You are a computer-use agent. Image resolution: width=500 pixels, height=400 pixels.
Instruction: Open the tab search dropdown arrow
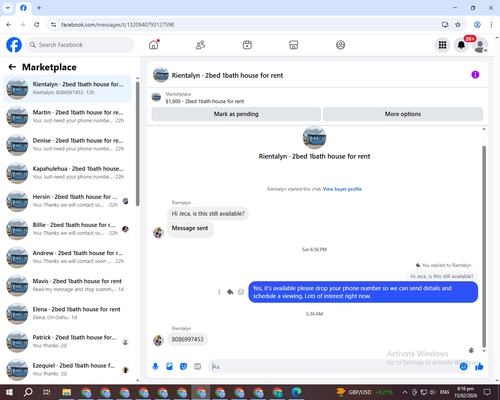(8, 8)
